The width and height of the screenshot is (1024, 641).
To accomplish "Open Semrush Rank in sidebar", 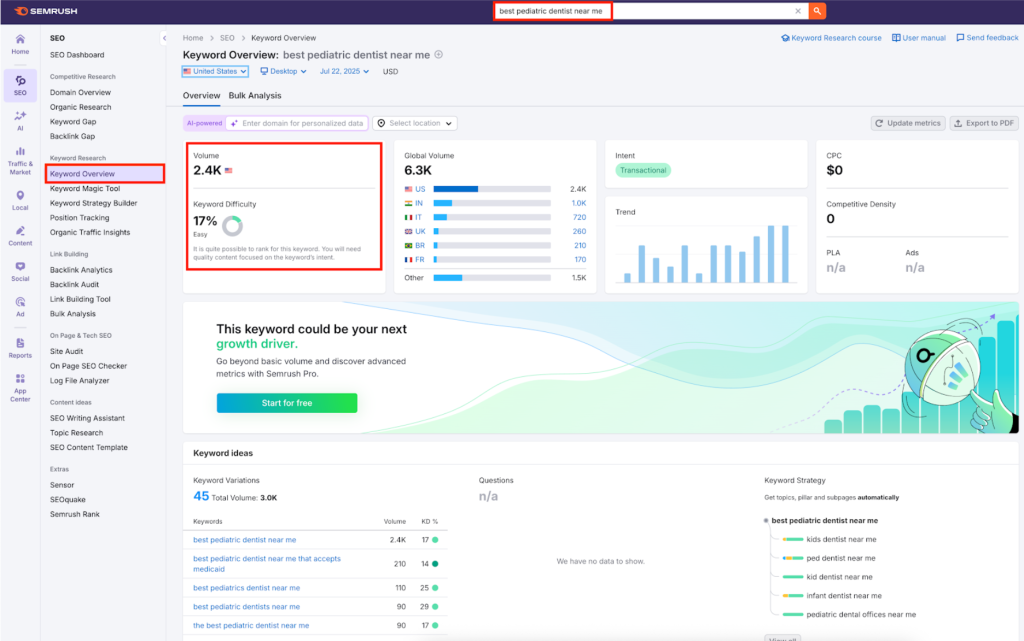I will (75, 514).
